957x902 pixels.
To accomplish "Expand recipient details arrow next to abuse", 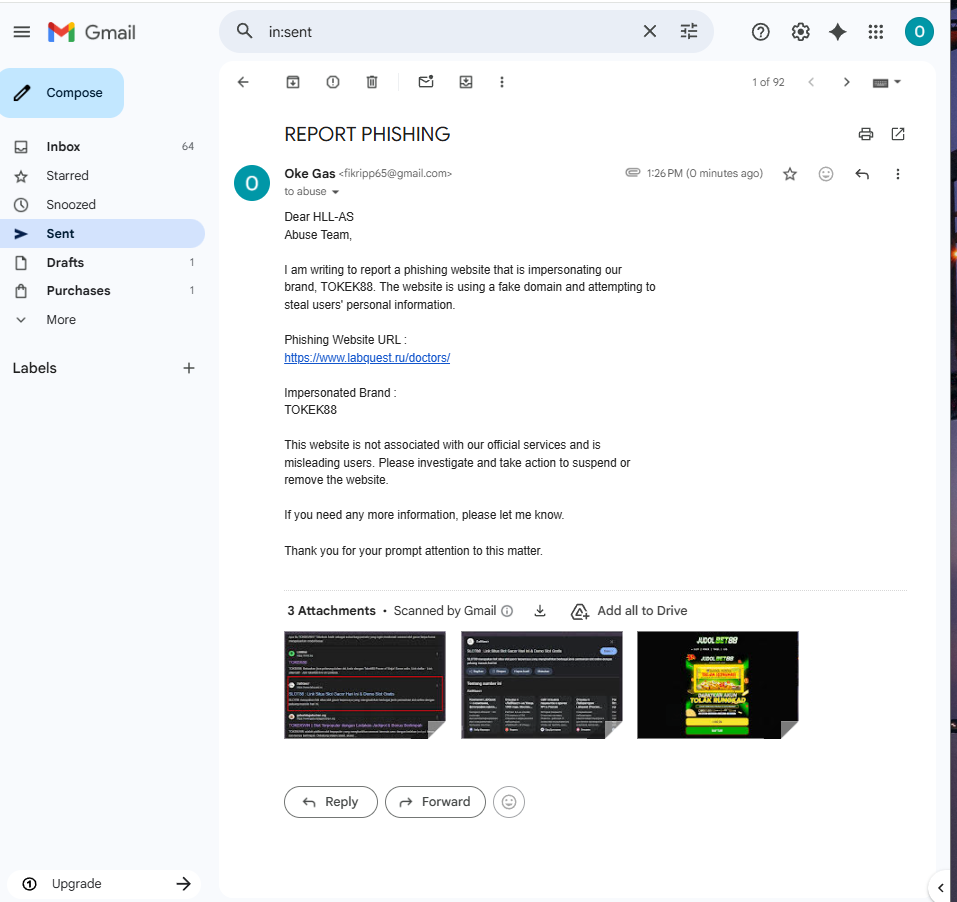I will 335,192.
